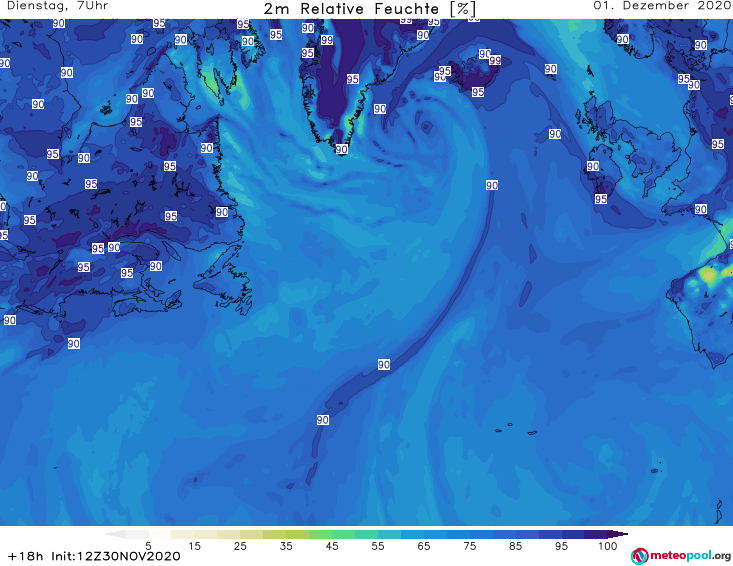This screenshot has width=733, height=566.
Task: Click the '55' label under the color scale
Action: tap(378, 546)
